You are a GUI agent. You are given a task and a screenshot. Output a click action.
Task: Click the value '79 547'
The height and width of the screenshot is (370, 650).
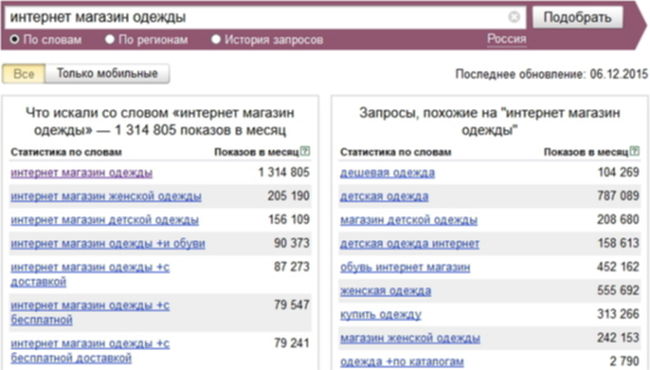pos(292,305)
